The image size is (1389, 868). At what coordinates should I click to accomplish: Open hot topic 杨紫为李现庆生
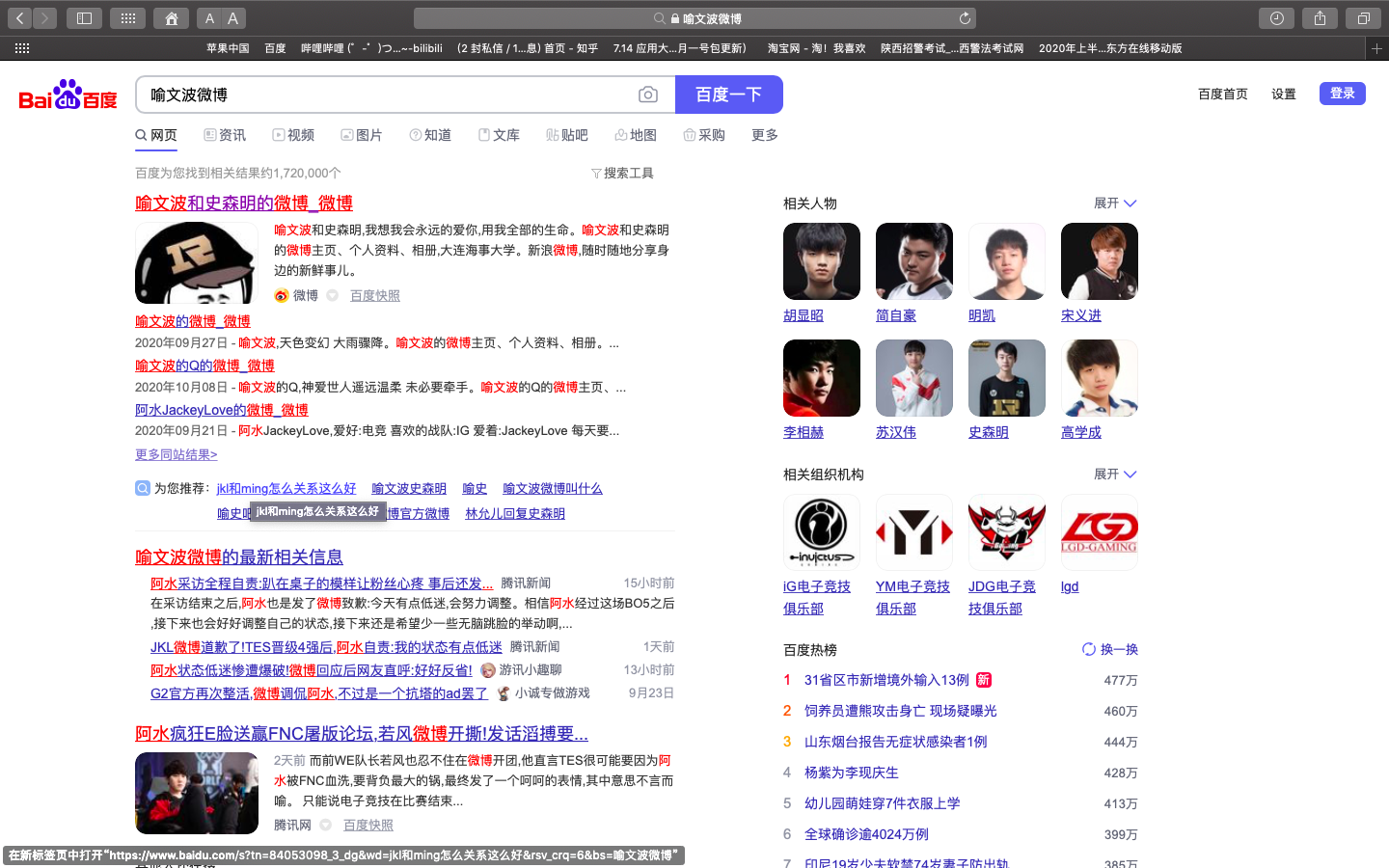point(852,773)
